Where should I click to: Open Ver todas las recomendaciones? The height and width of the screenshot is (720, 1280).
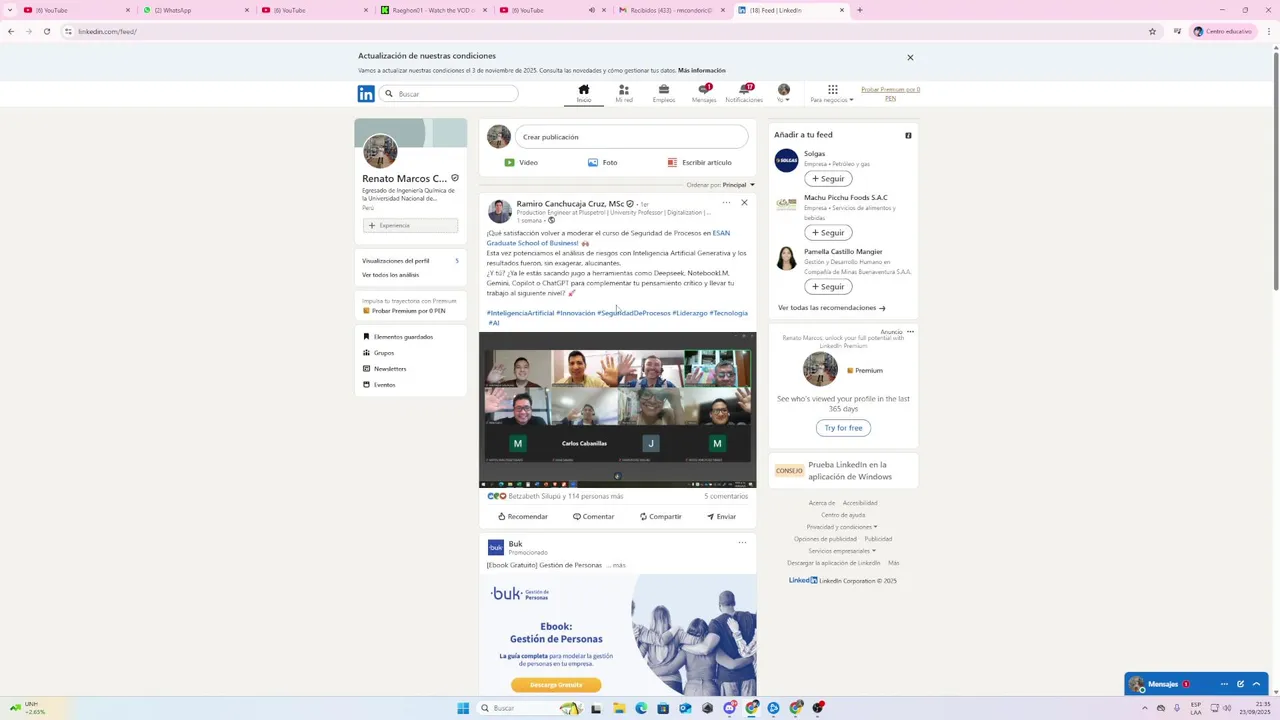click(x=832, y=308)
